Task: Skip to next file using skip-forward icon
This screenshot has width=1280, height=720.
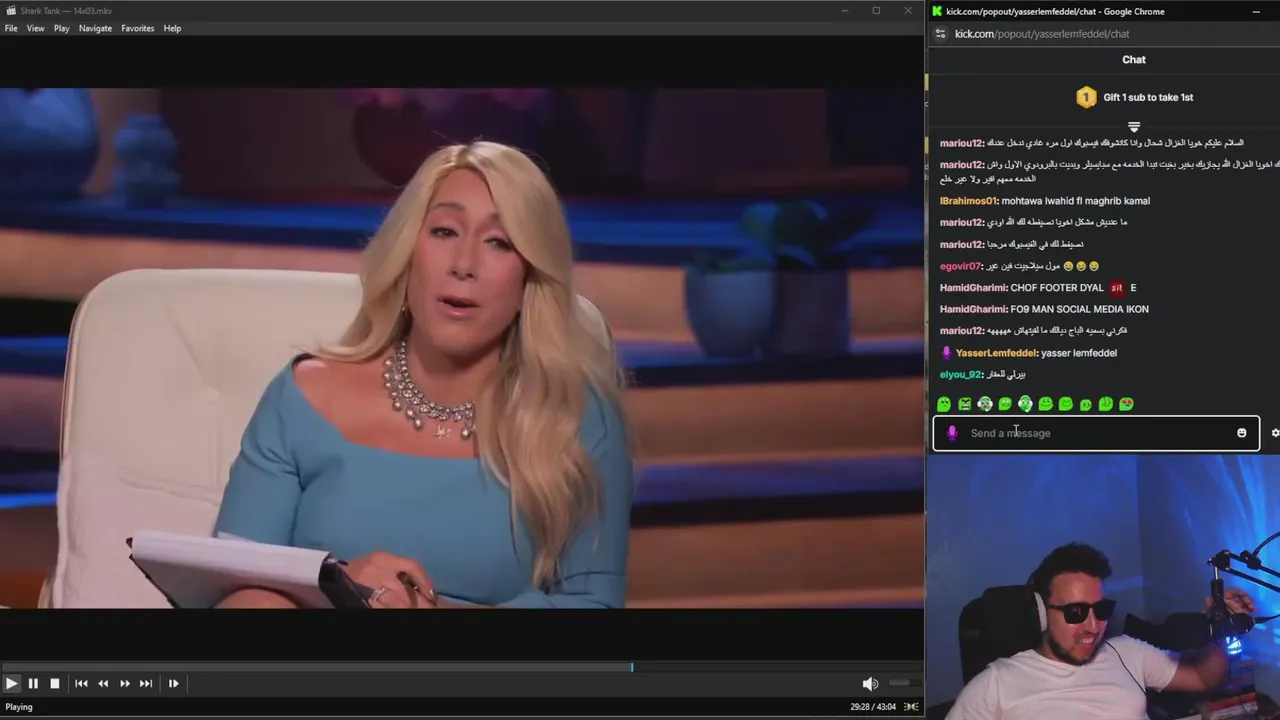Action: [x=146, y=683]
